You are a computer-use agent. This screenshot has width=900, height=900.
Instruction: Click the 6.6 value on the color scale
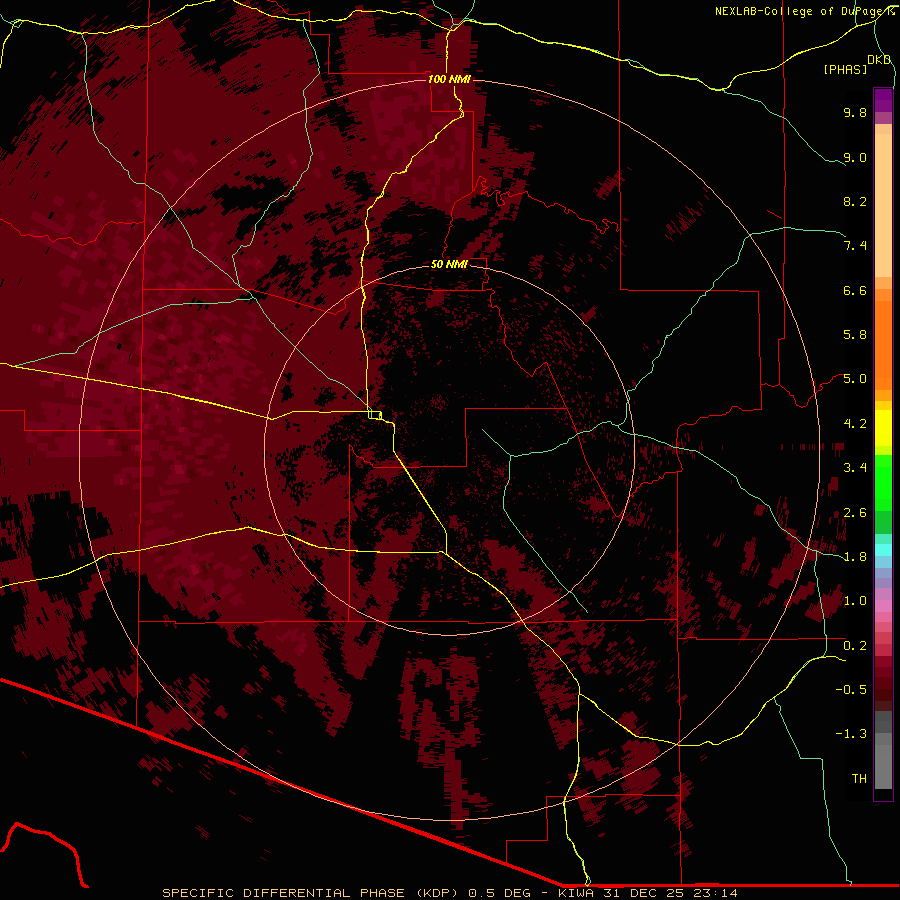pos(855,290)
